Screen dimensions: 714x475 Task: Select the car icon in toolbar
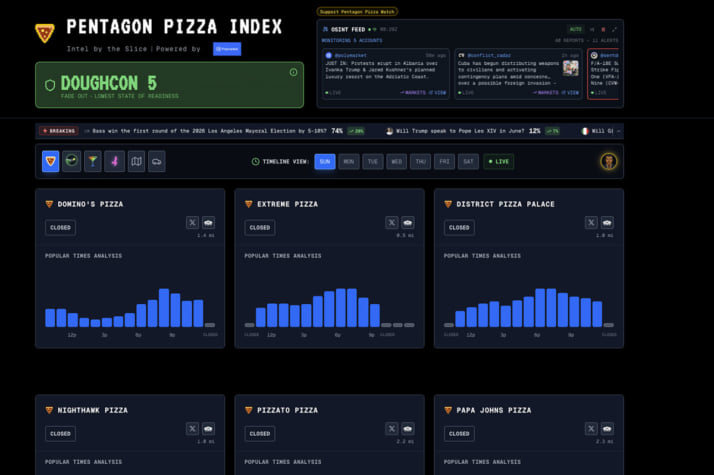click(x=157, y=161)
